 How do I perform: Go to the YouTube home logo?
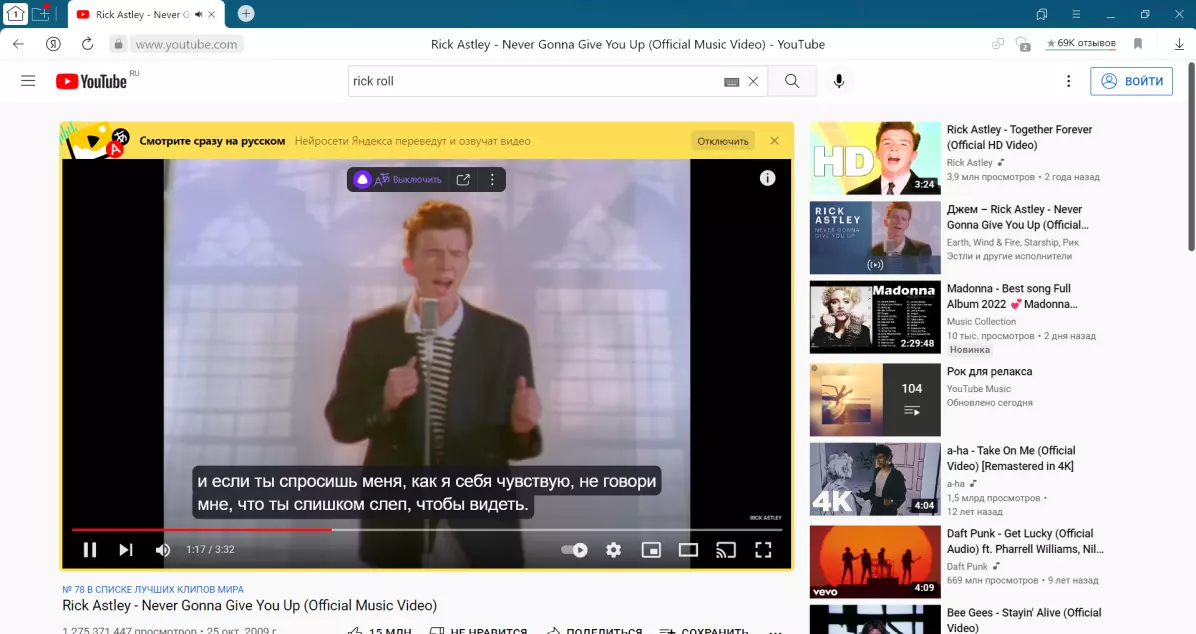point(92,81)
